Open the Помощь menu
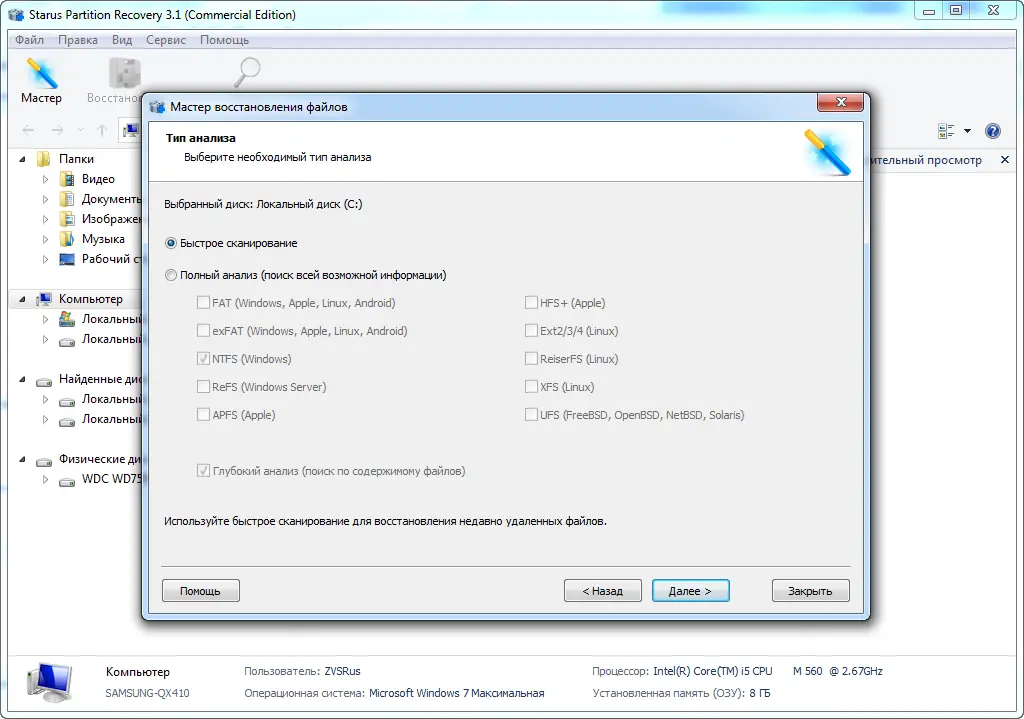This screenshot has width=1024, height=719. [224, 40]
